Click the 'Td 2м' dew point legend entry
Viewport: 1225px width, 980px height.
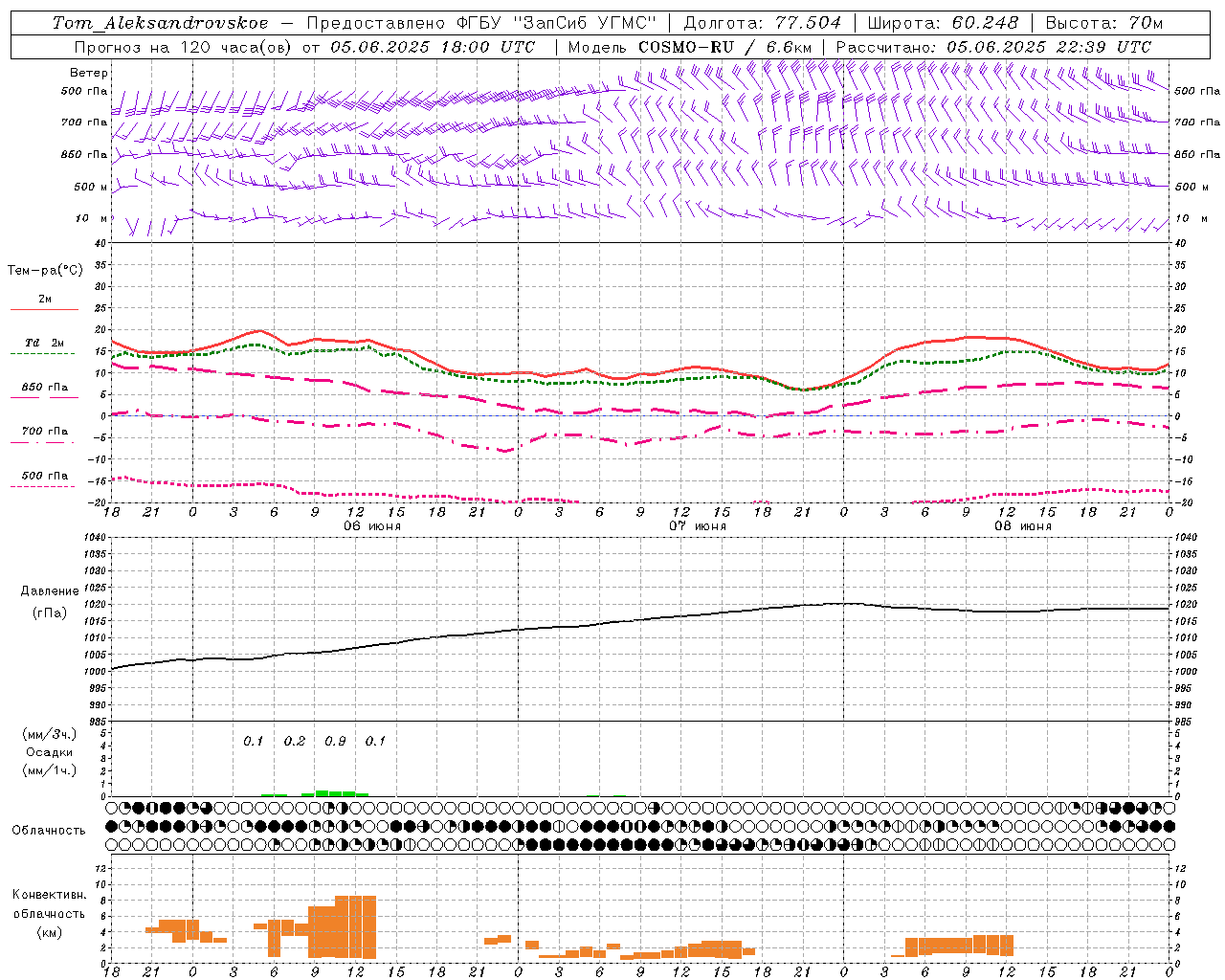click(44, 343)
